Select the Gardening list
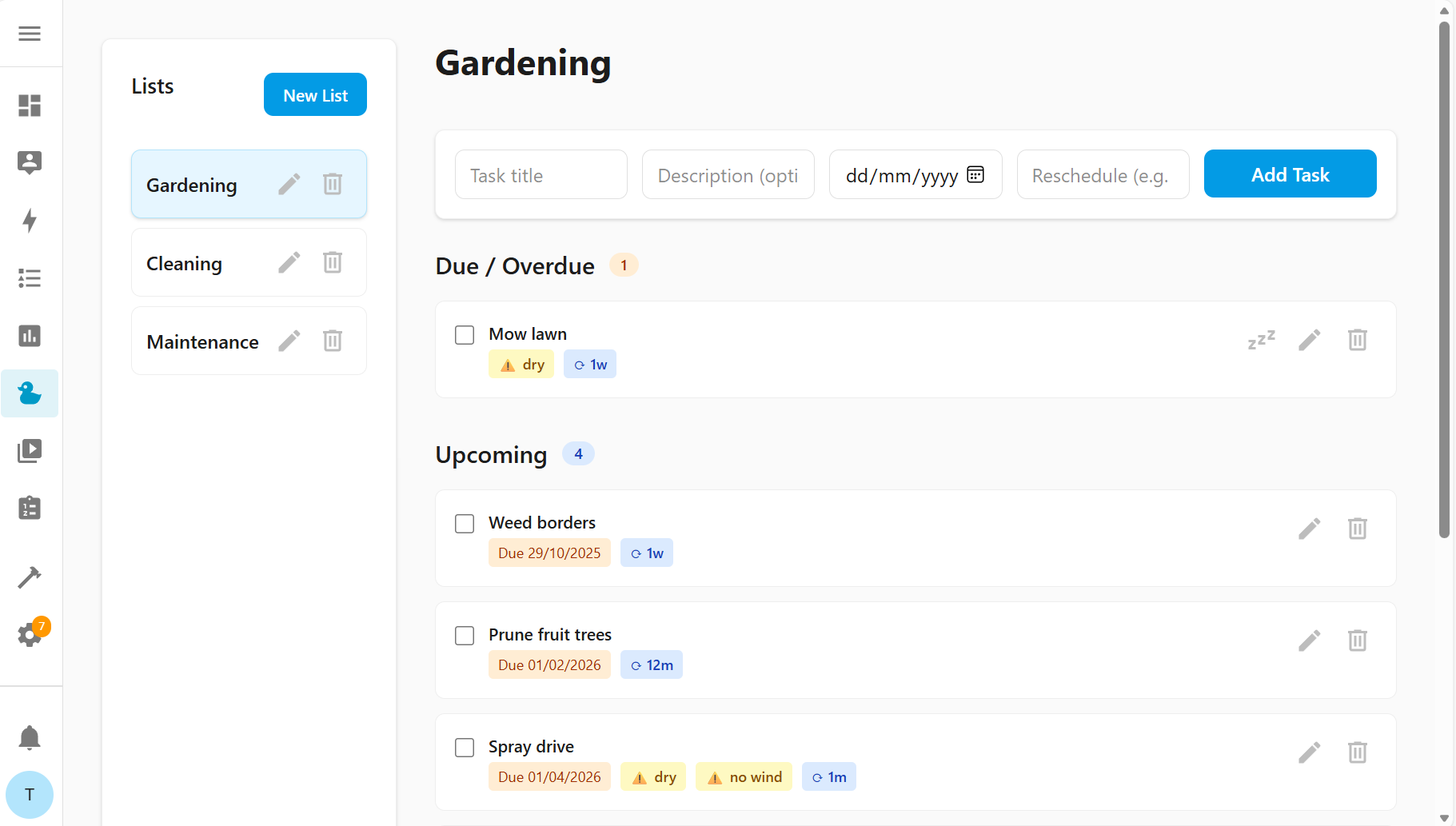Image resolution: width=1456 pixels, height=826 pixels. tap(249, 185)
